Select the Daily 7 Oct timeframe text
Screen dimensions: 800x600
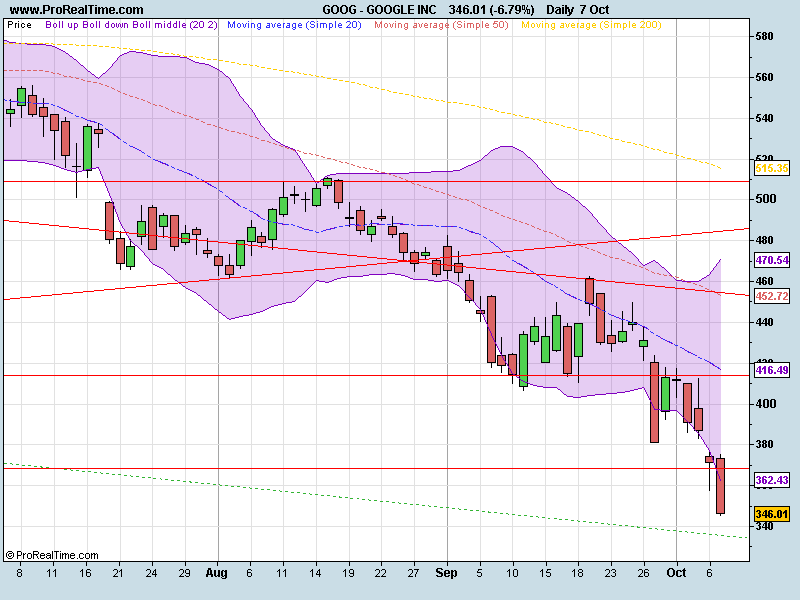point(578,10)
